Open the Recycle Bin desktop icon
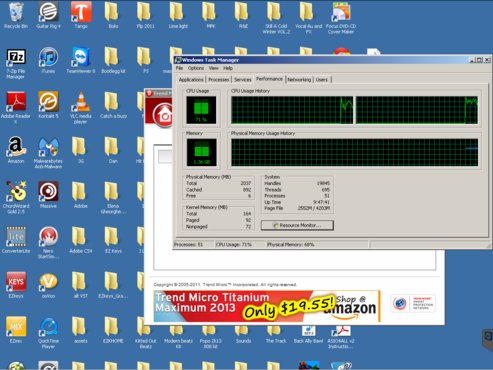The image size is (493, 370). coord(16,15)
